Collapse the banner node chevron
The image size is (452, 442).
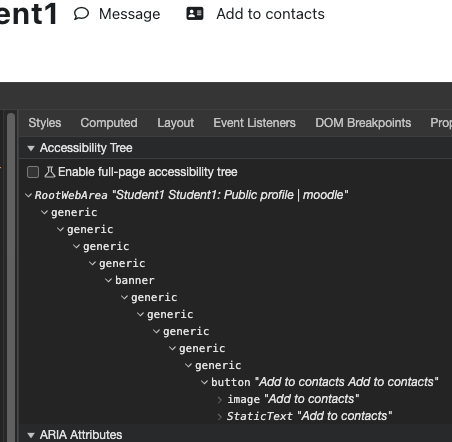click(108, 280)
